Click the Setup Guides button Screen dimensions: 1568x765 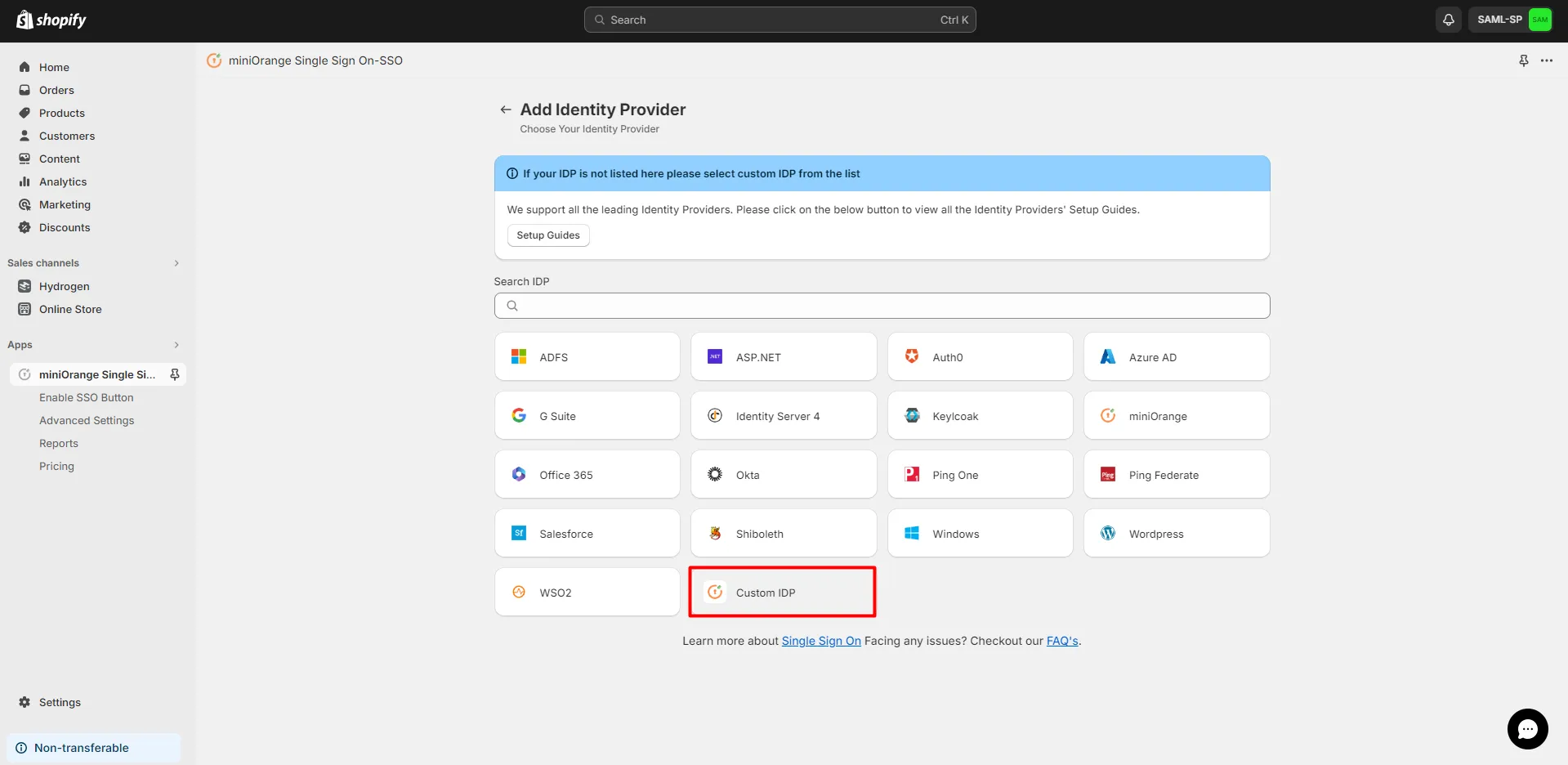(548, 235)
